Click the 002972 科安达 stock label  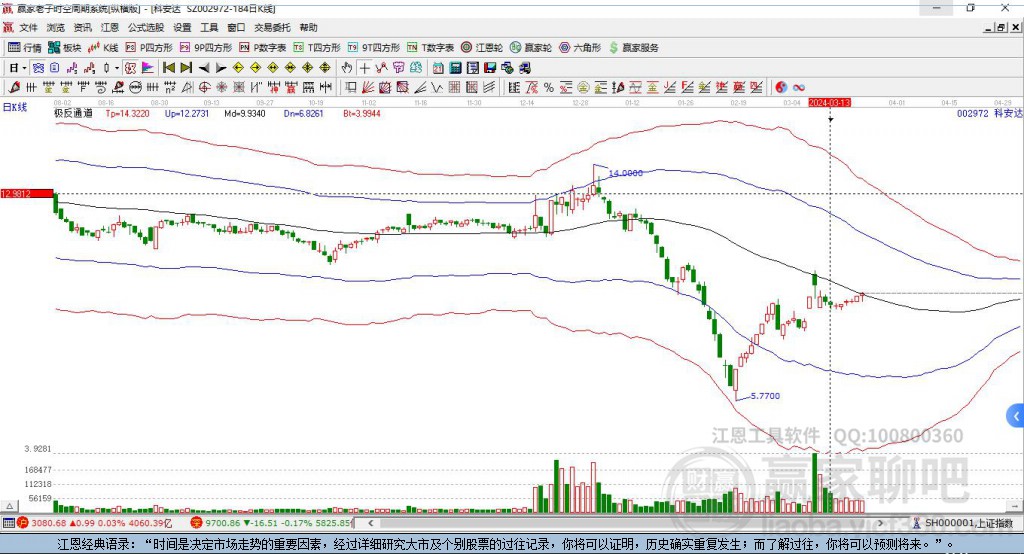989,113
